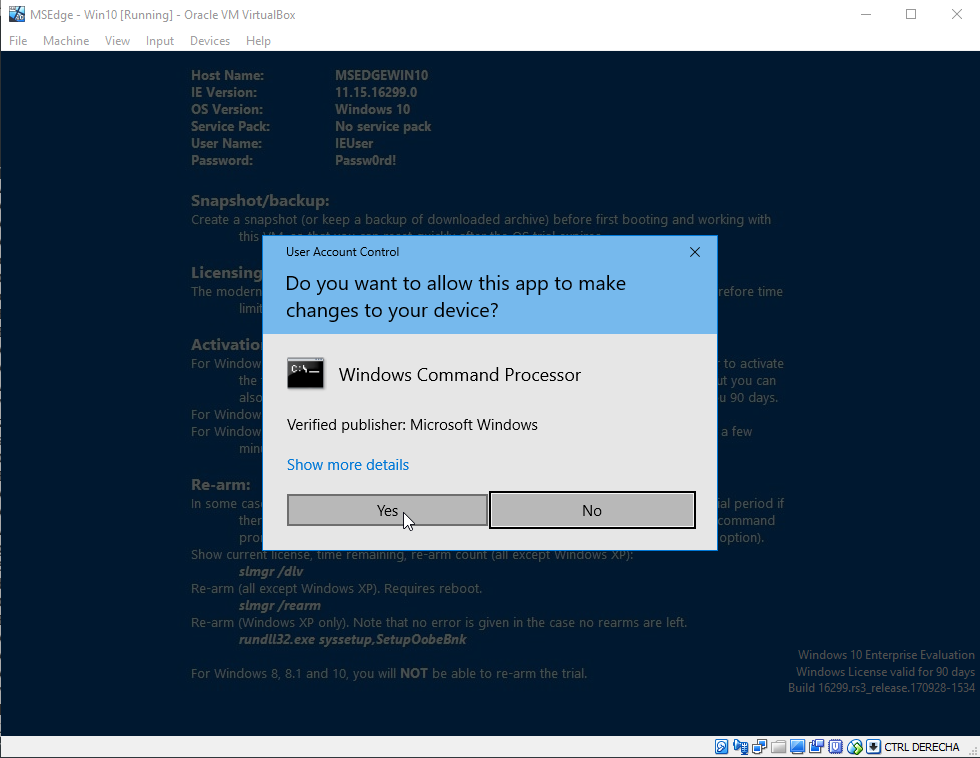Click the mouse integration status icon
The height and width of the screenshot is (758, 980).
coord(854,747)
